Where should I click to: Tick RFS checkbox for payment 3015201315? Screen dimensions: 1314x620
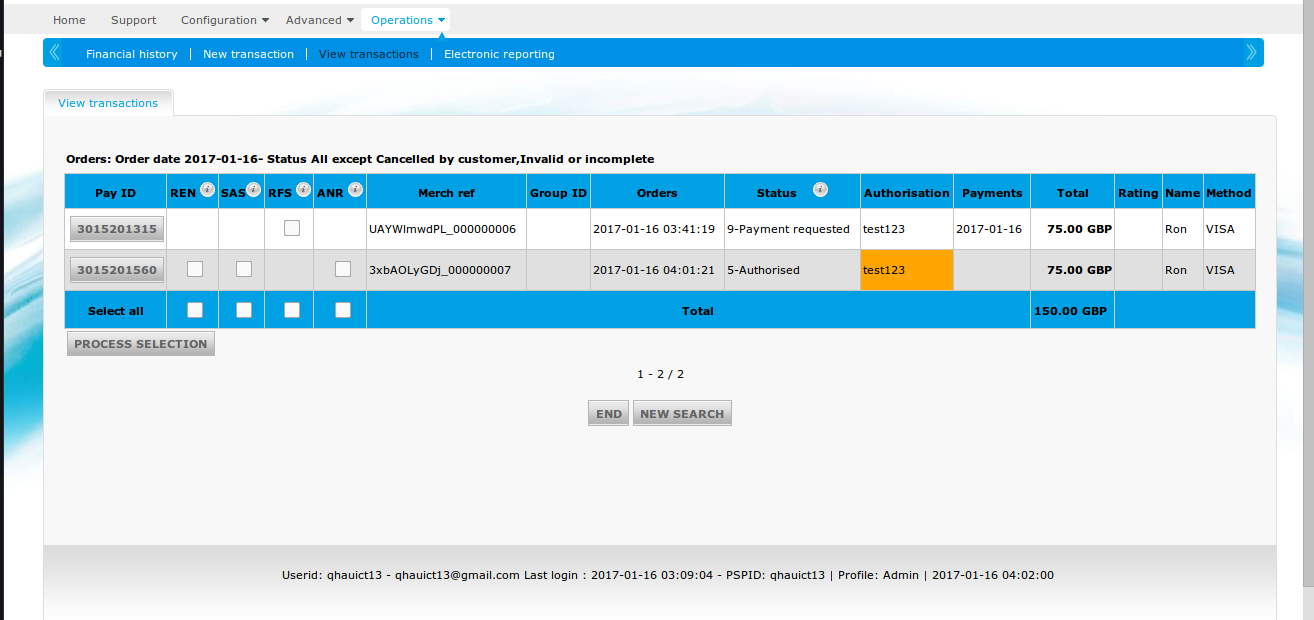point(291,228)
